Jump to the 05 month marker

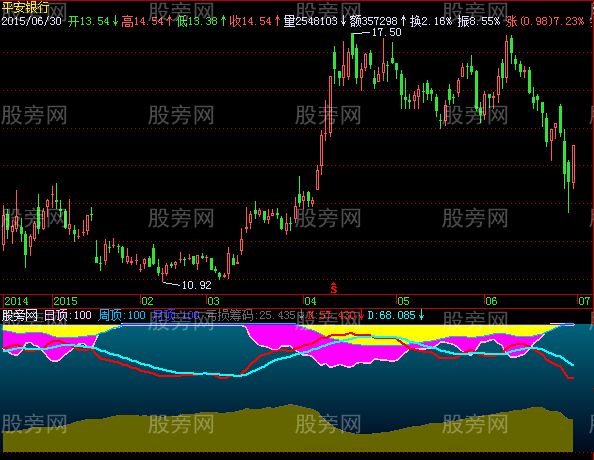coord(403,301)
